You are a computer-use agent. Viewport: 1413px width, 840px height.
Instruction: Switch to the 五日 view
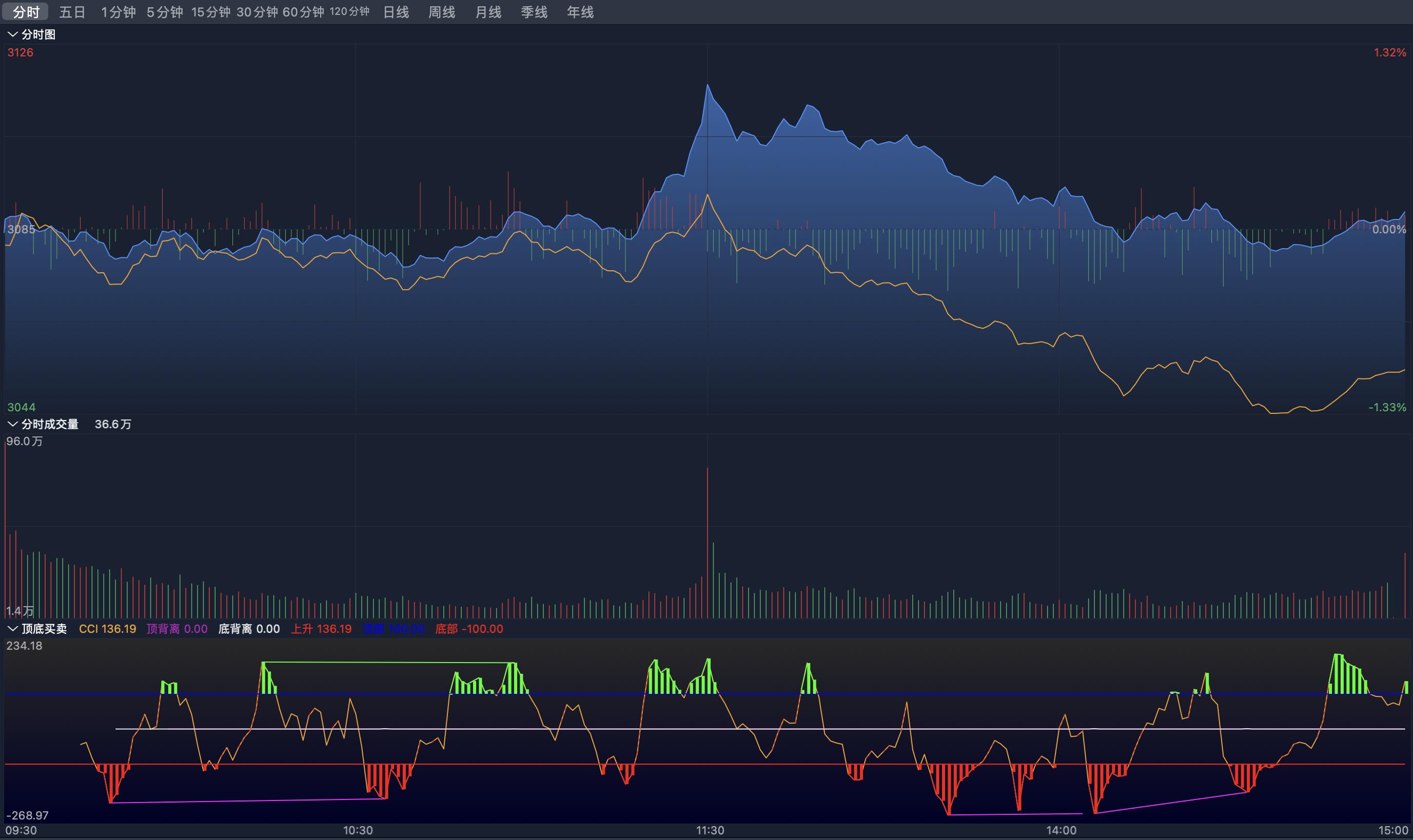point(72,12)
